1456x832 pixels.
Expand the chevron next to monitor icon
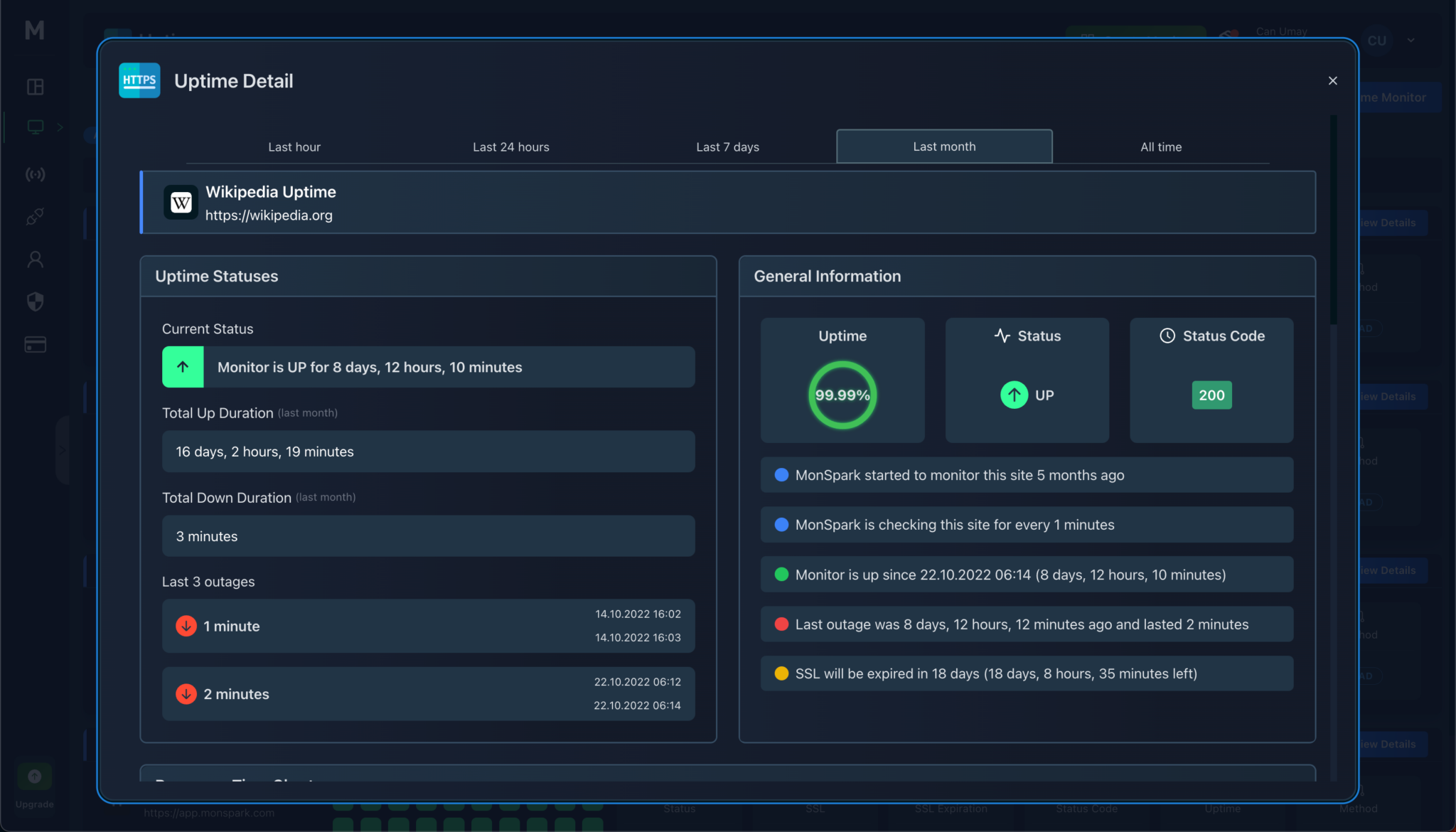pyautogui.click(x=60, y=127)
